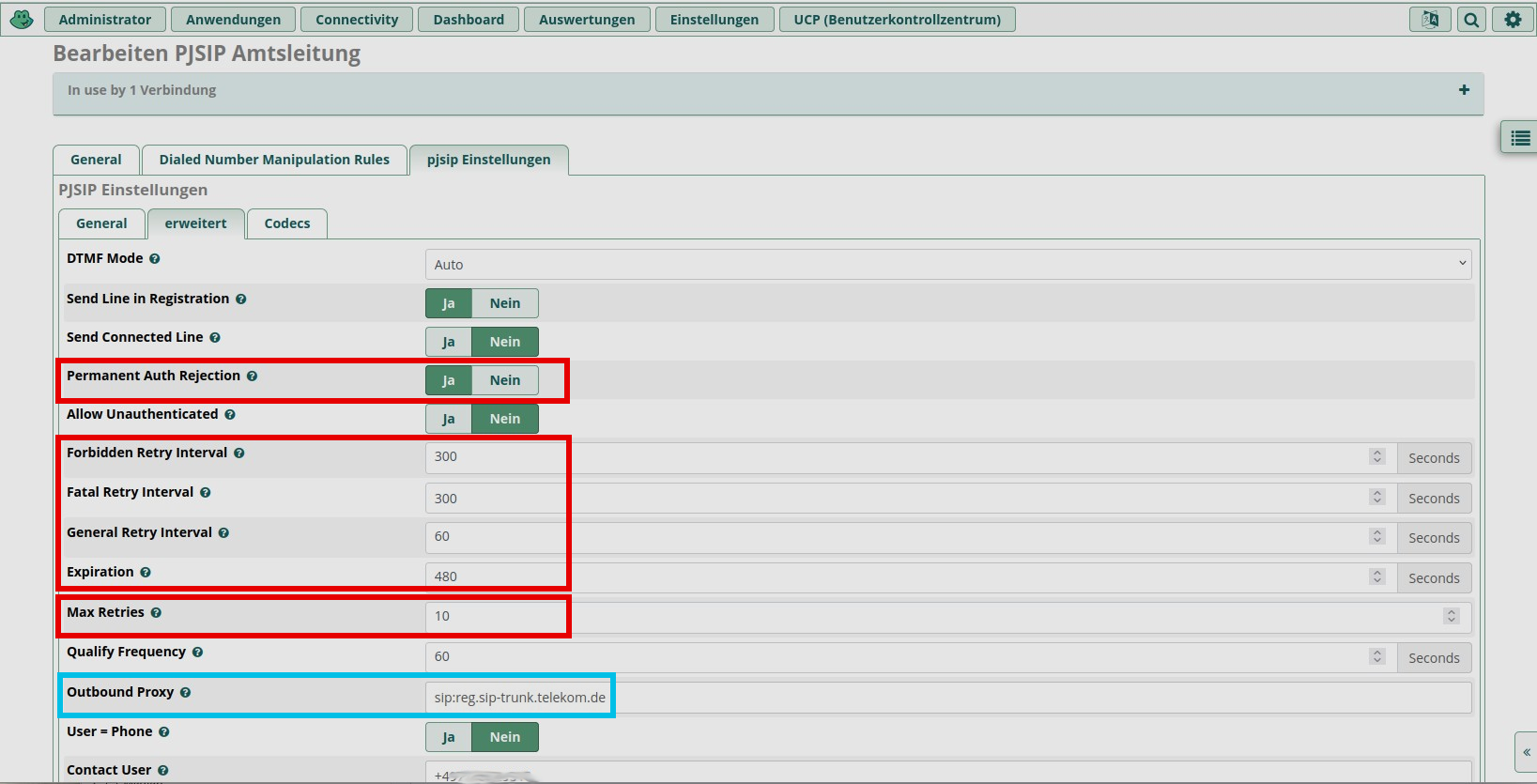This screenshot has width=1537, height=784.
Task: Open the DTMF Mode dropdown
Action: (947, 265)
